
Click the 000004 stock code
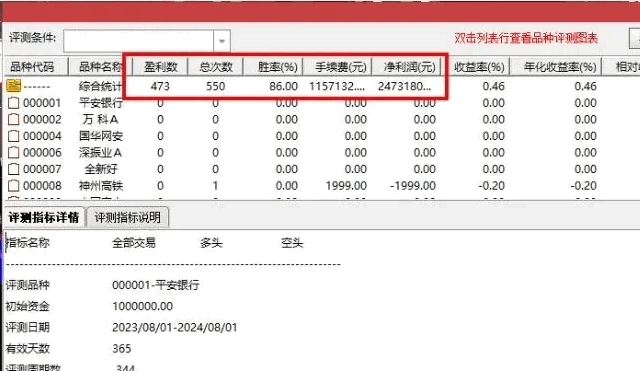coord(42,136)
